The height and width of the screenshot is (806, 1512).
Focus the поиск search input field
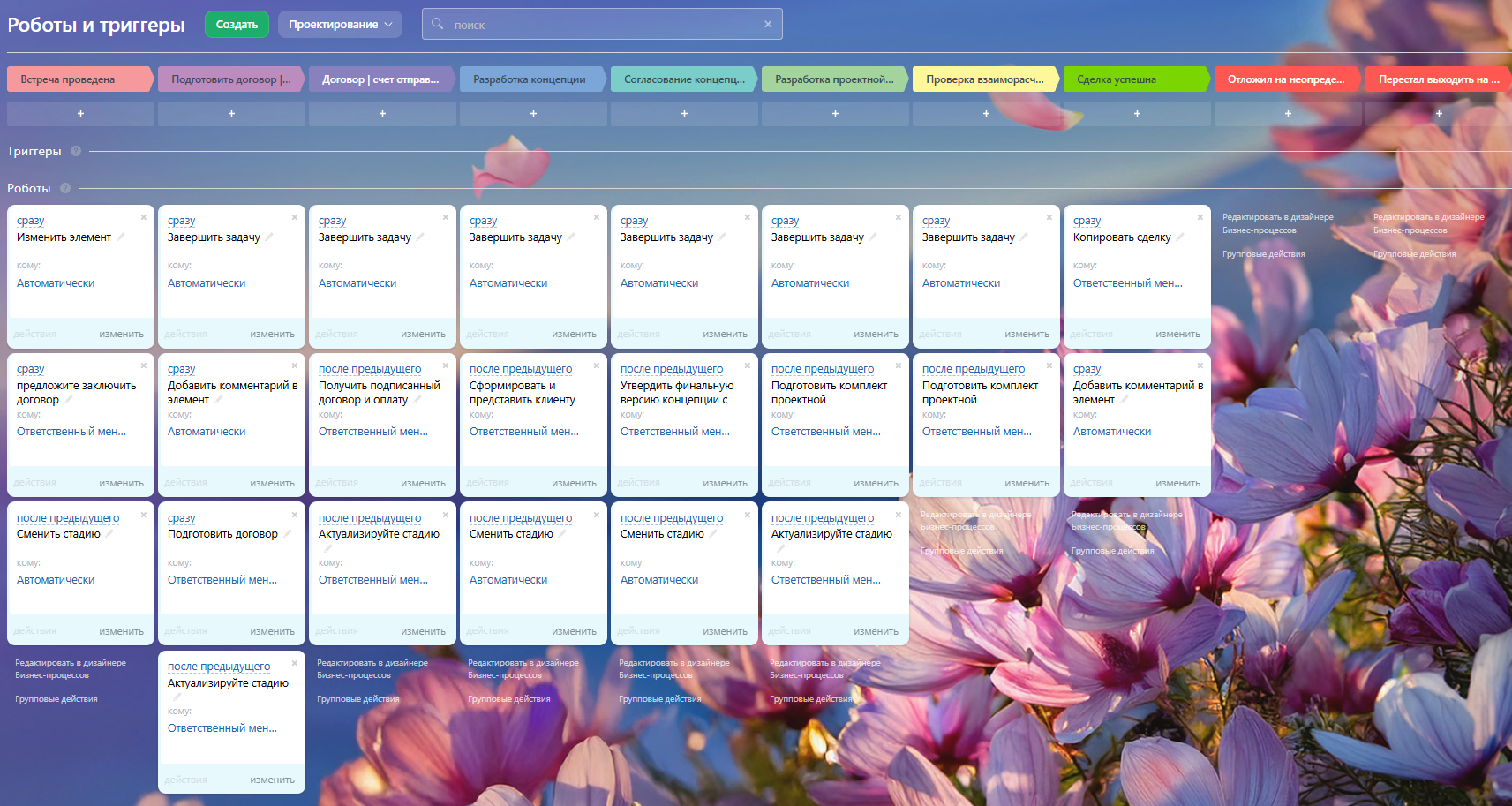(600, 25)
